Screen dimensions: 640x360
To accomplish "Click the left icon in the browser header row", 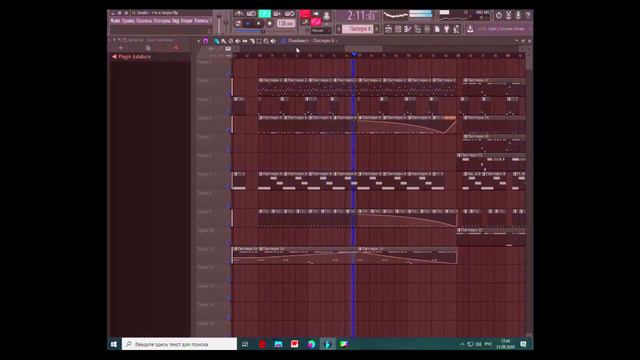I will 120,48.
